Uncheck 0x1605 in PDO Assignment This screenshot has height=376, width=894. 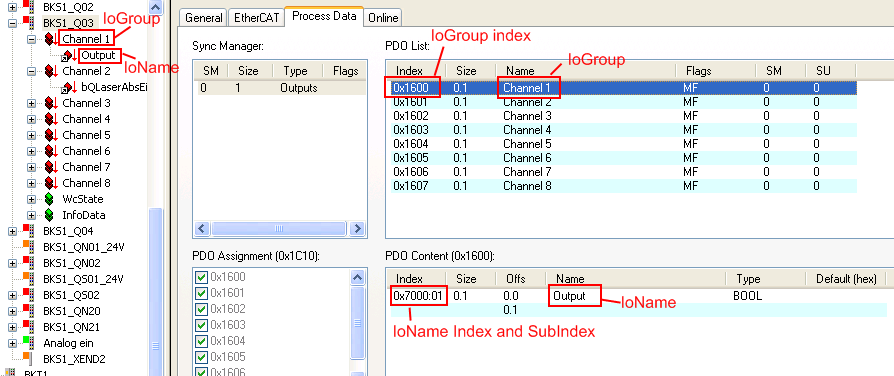(x=201, y=357)
